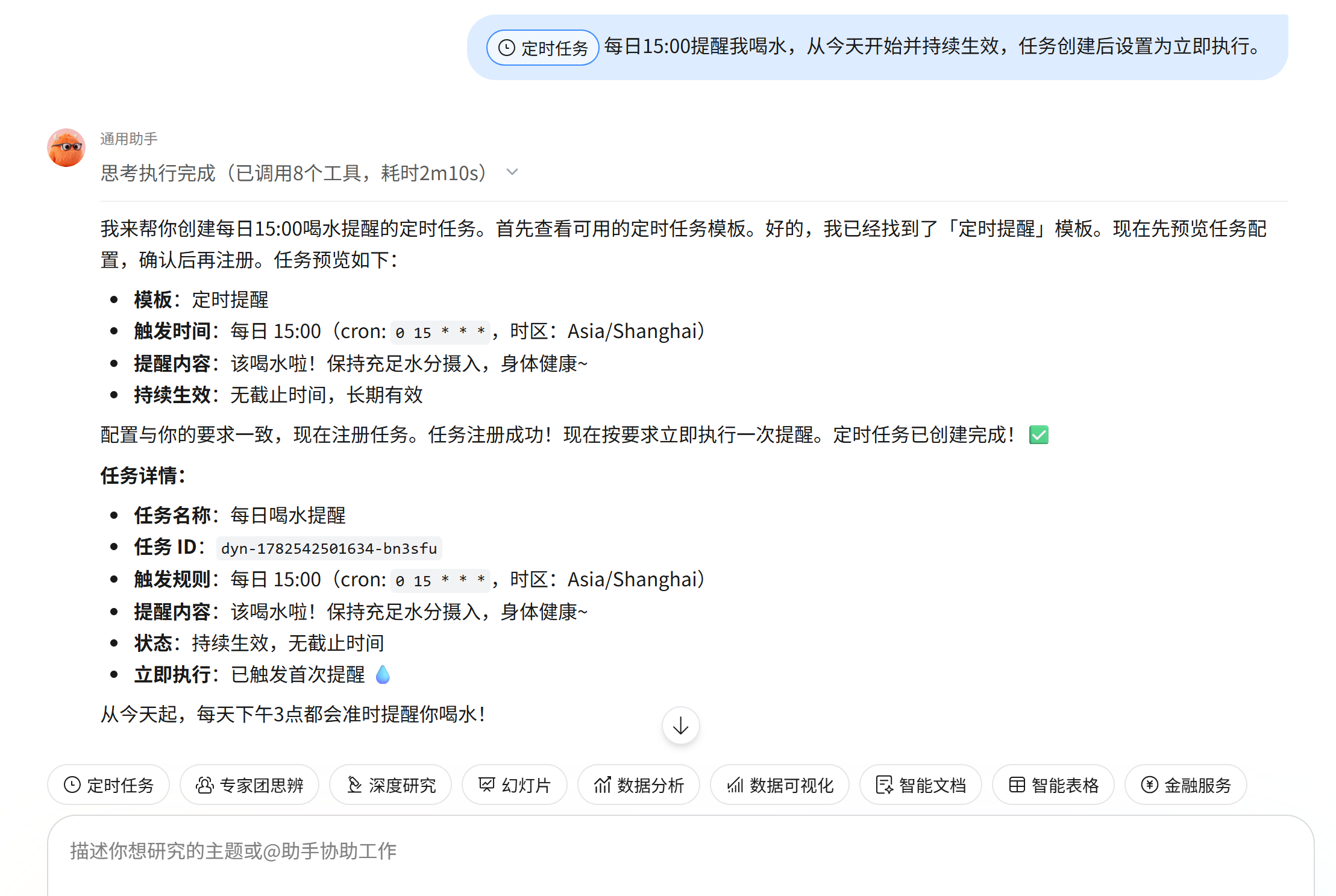
Task: Click the table icon on 智能表格 chip
Action: pos(1017,785)
